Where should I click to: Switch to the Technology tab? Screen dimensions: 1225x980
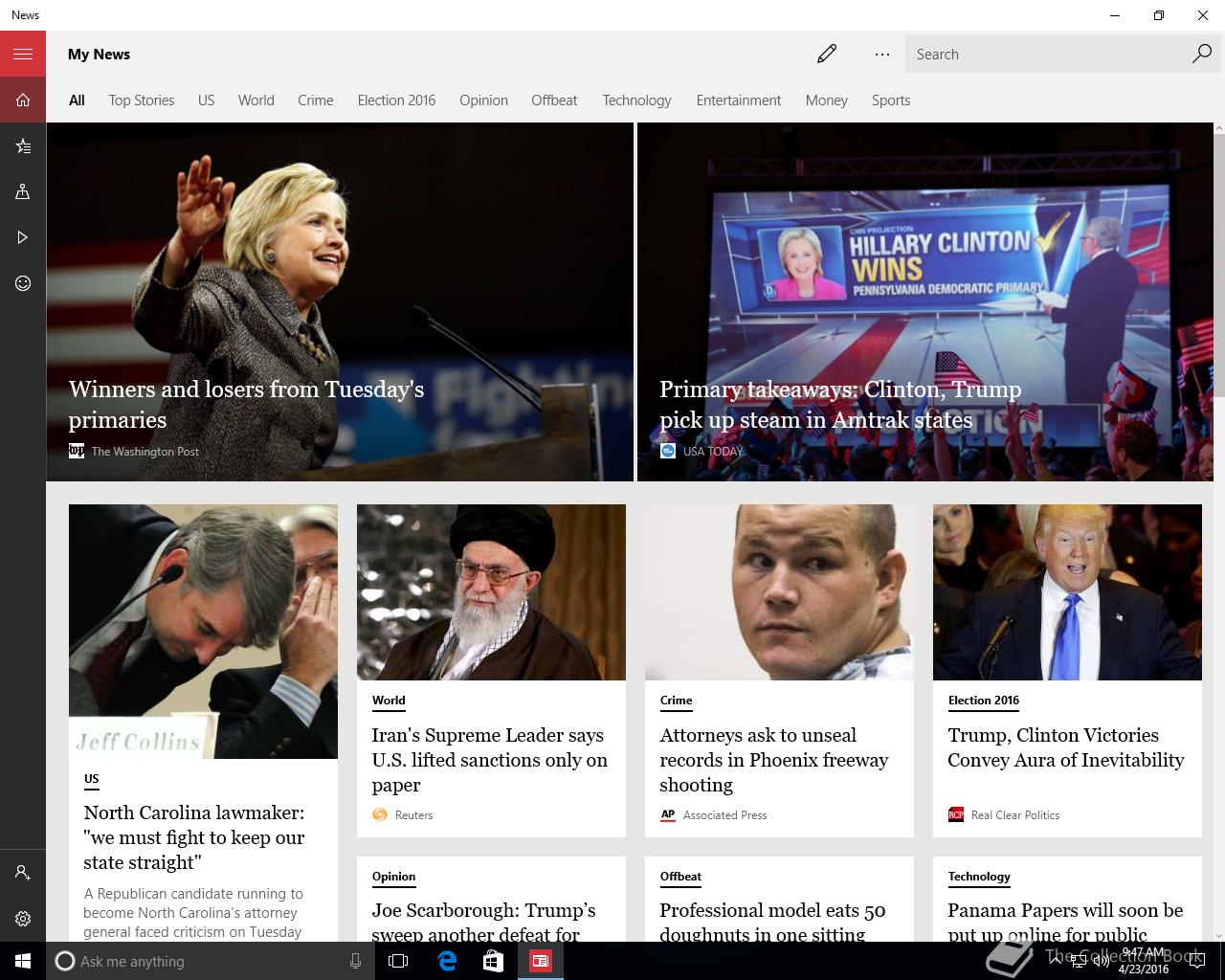click(x=636, y=100)
